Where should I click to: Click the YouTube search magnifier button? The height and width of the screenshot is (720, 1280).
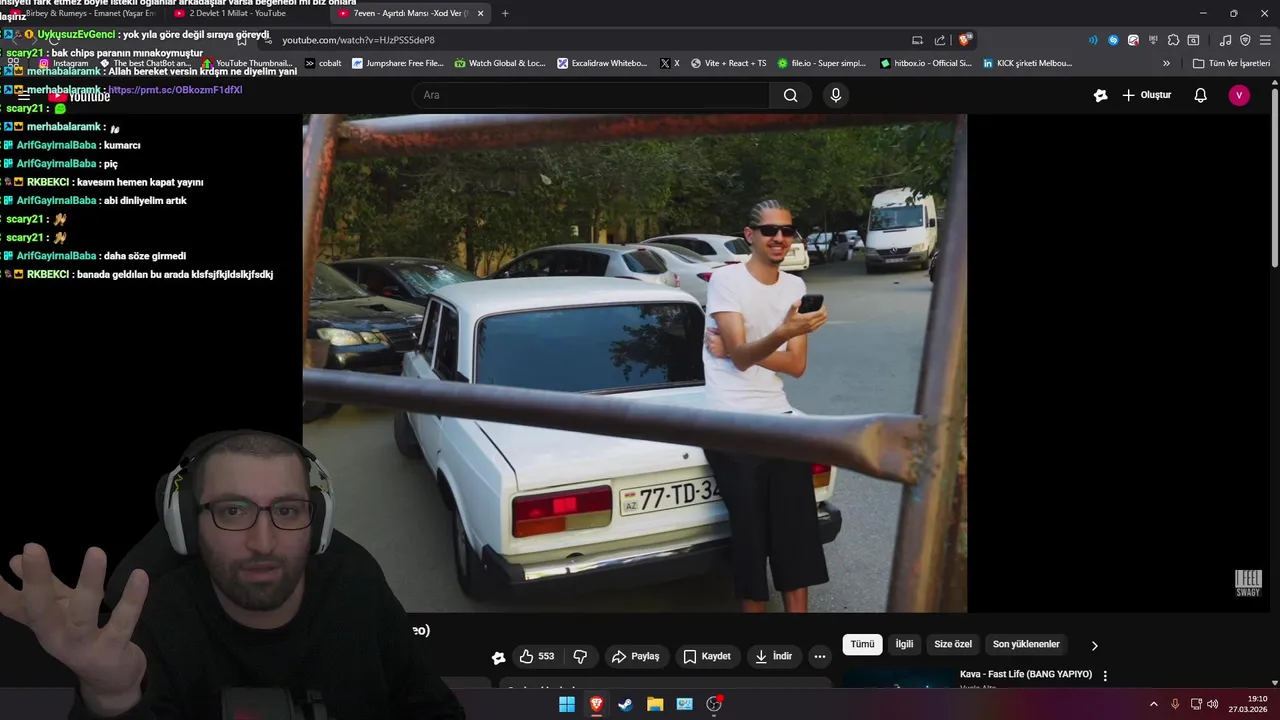point(790,95)
